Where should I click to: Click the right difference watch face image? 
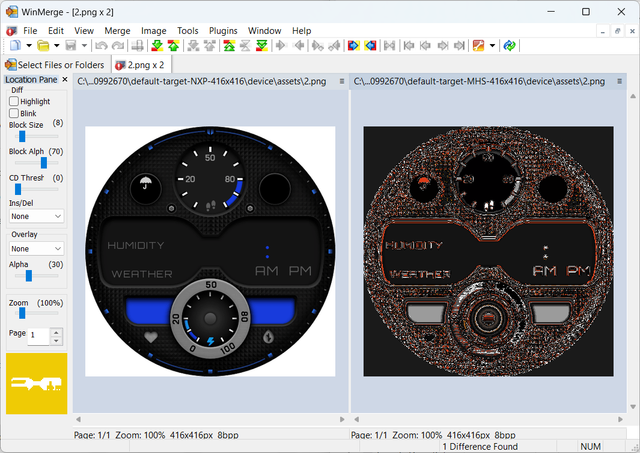pos(488,251)
